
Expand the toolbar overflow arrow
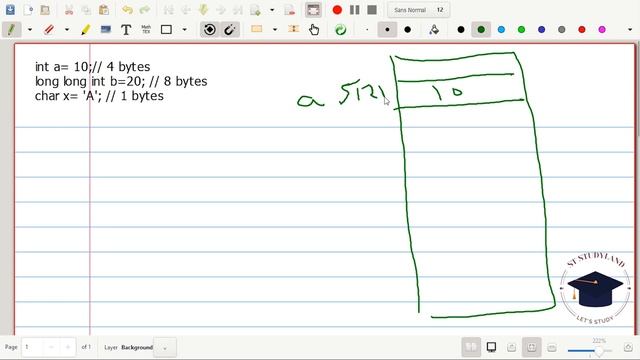[630, 29]
